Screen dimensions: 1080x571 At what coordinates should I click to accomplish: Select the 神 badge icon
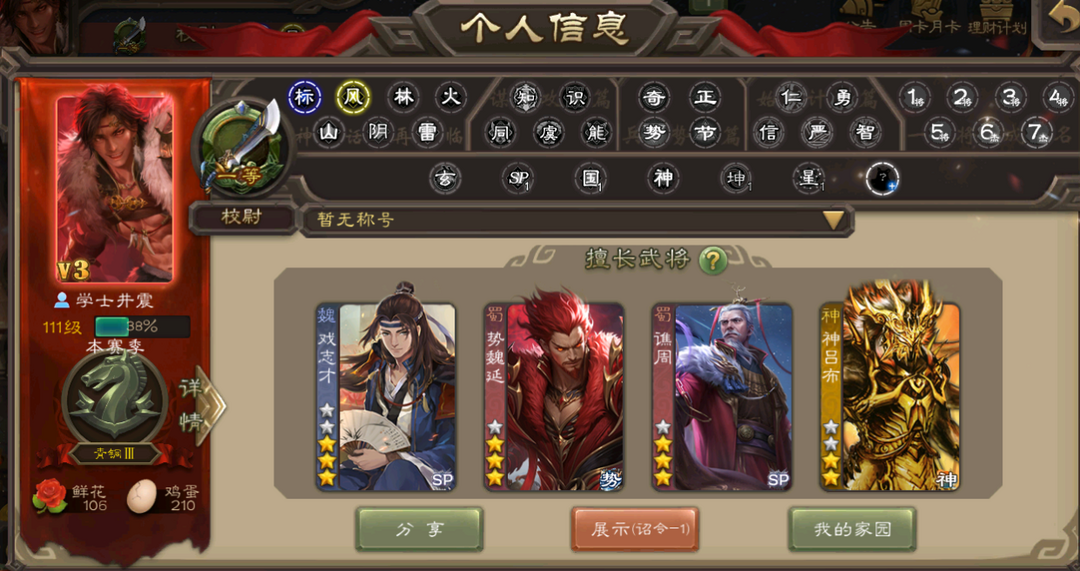(663, 179)
